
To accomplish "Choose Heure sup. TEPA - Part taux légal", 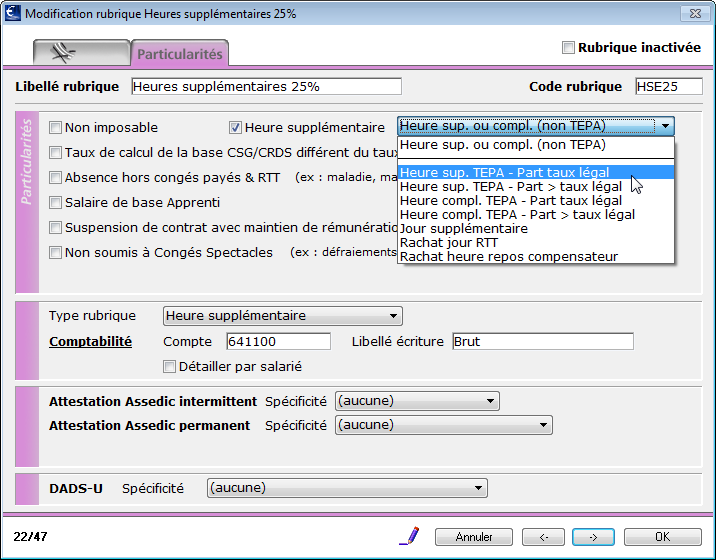I will pos(536,172).
